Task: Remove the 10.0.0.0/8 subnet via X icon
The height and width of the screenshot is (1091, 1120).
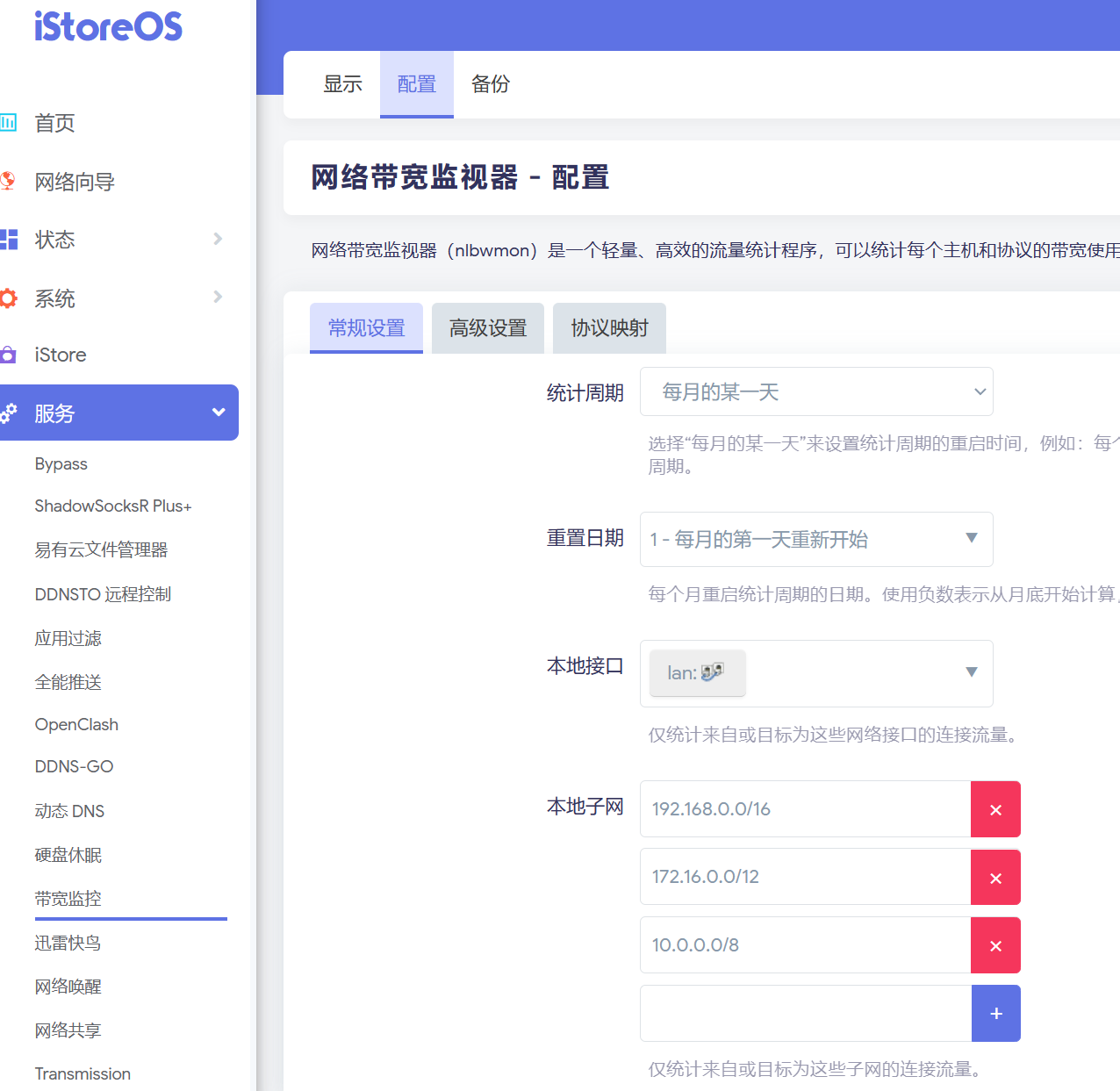Action: pyautogui.click(x=995, y=945)
